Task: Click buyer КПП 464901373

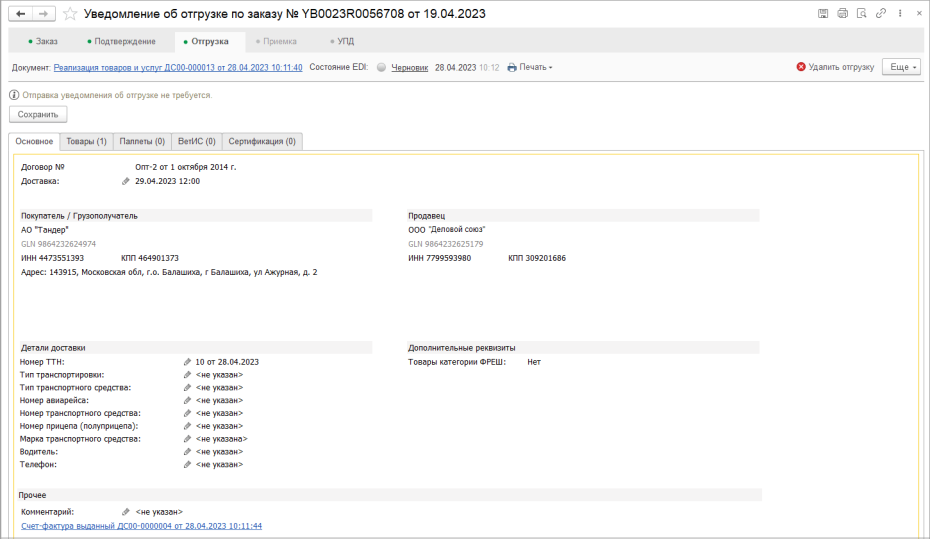Action: (149, 258)
